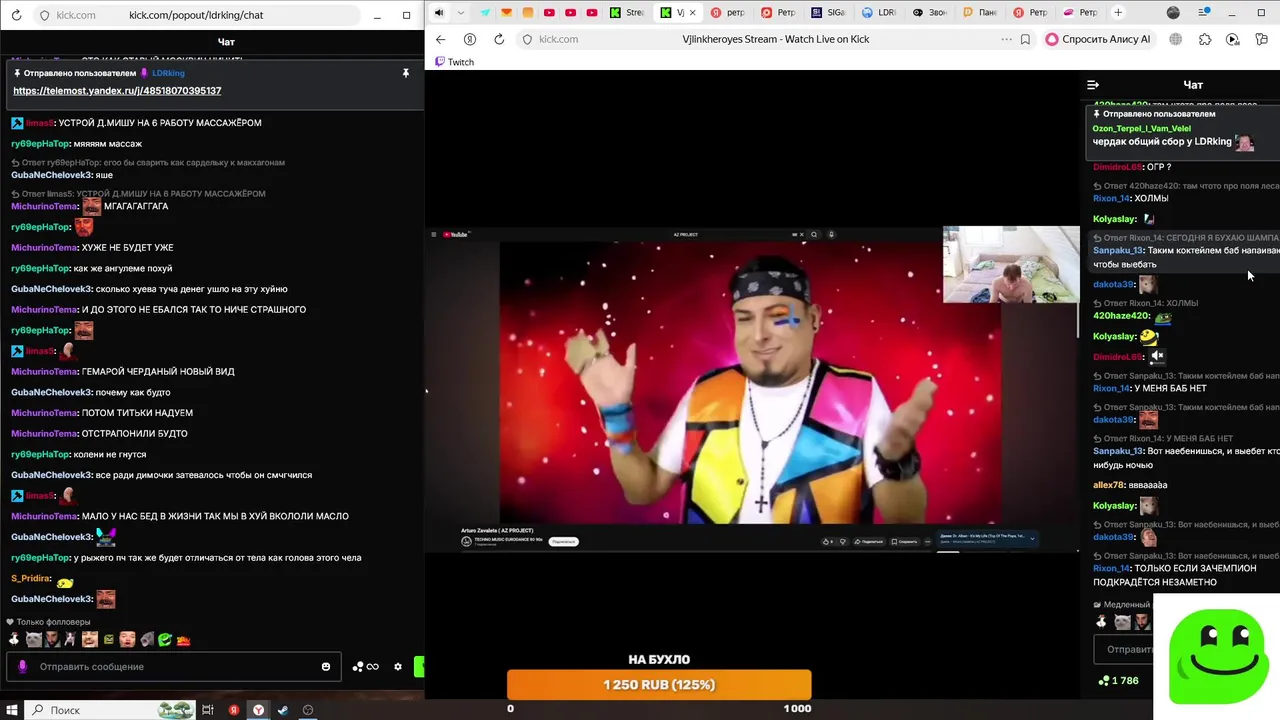Open the emoji picker in the popout chat input

tap(326, 667)
